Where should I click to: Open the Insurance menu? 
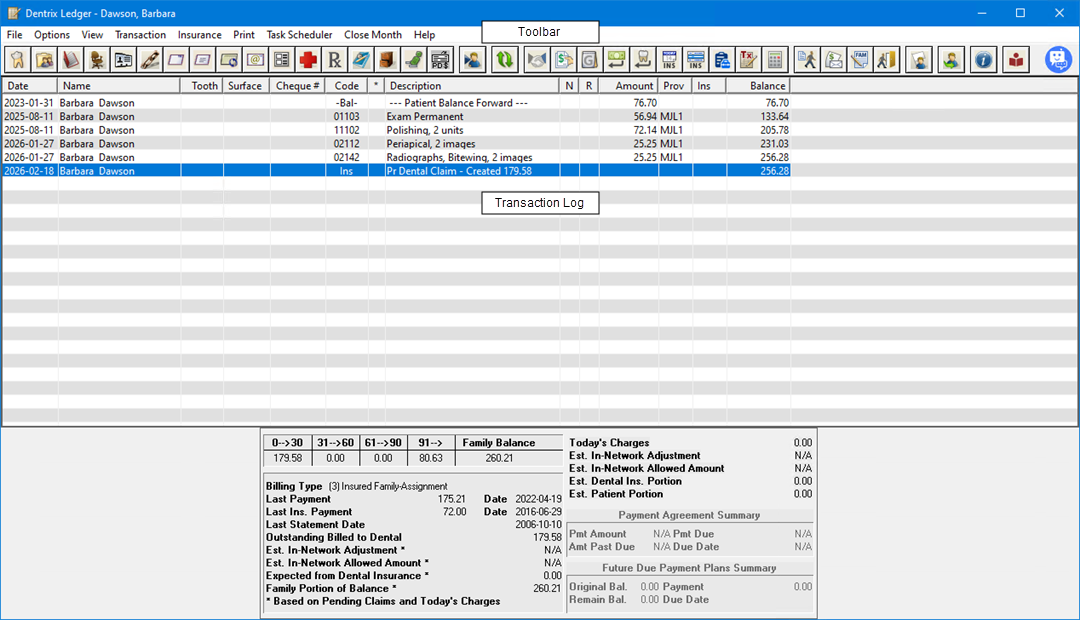point(199,35)
